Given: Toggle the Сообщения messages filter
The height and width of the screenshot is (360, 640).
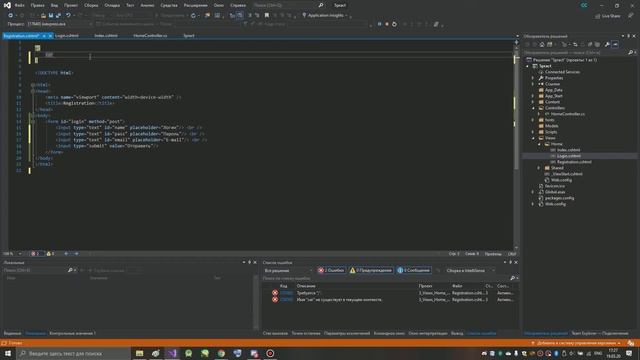Looking at the screenshot, I should (413, 270).
